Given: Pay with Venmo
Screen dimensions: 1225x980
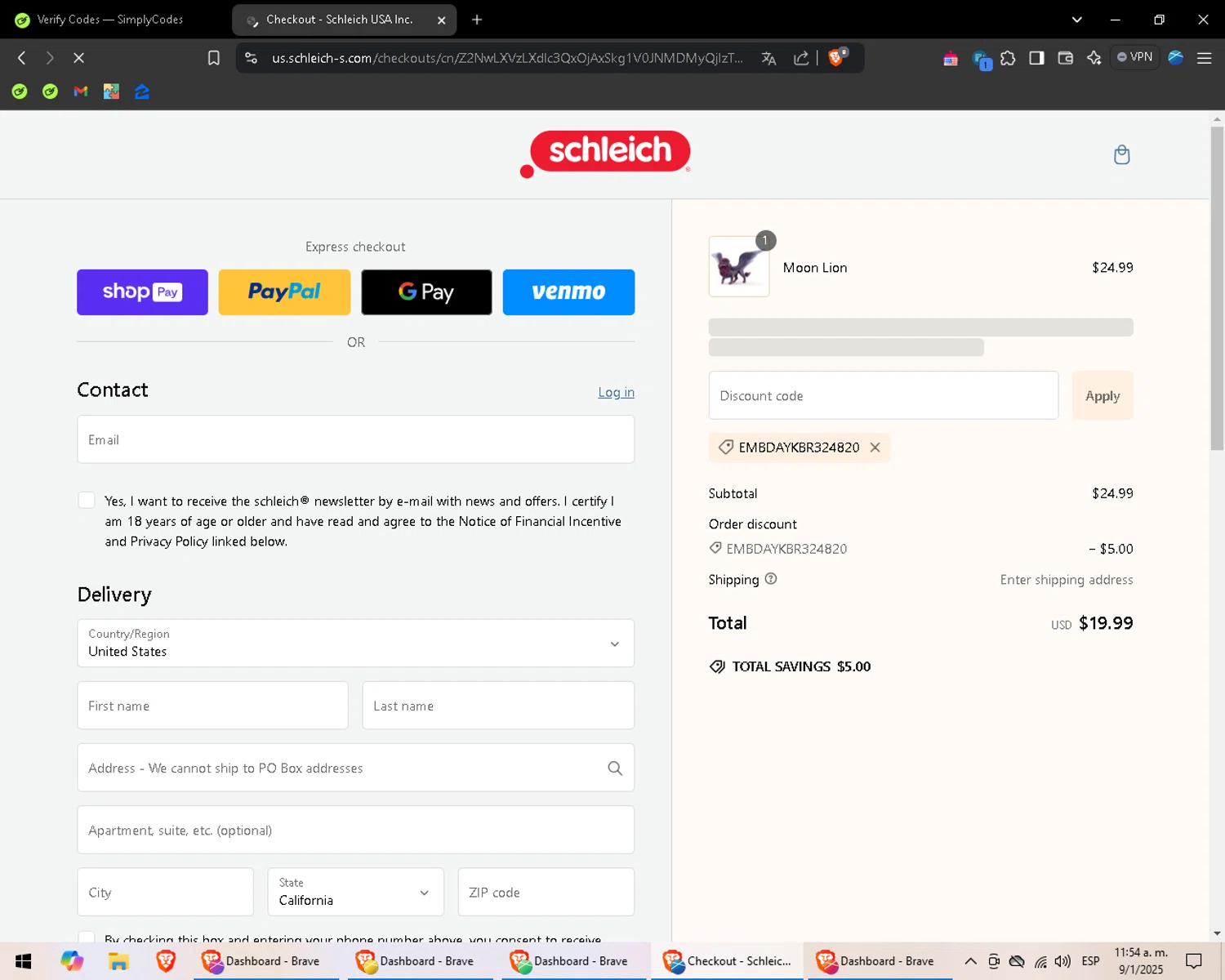Looking at the screenshot, I should (568, 292).
